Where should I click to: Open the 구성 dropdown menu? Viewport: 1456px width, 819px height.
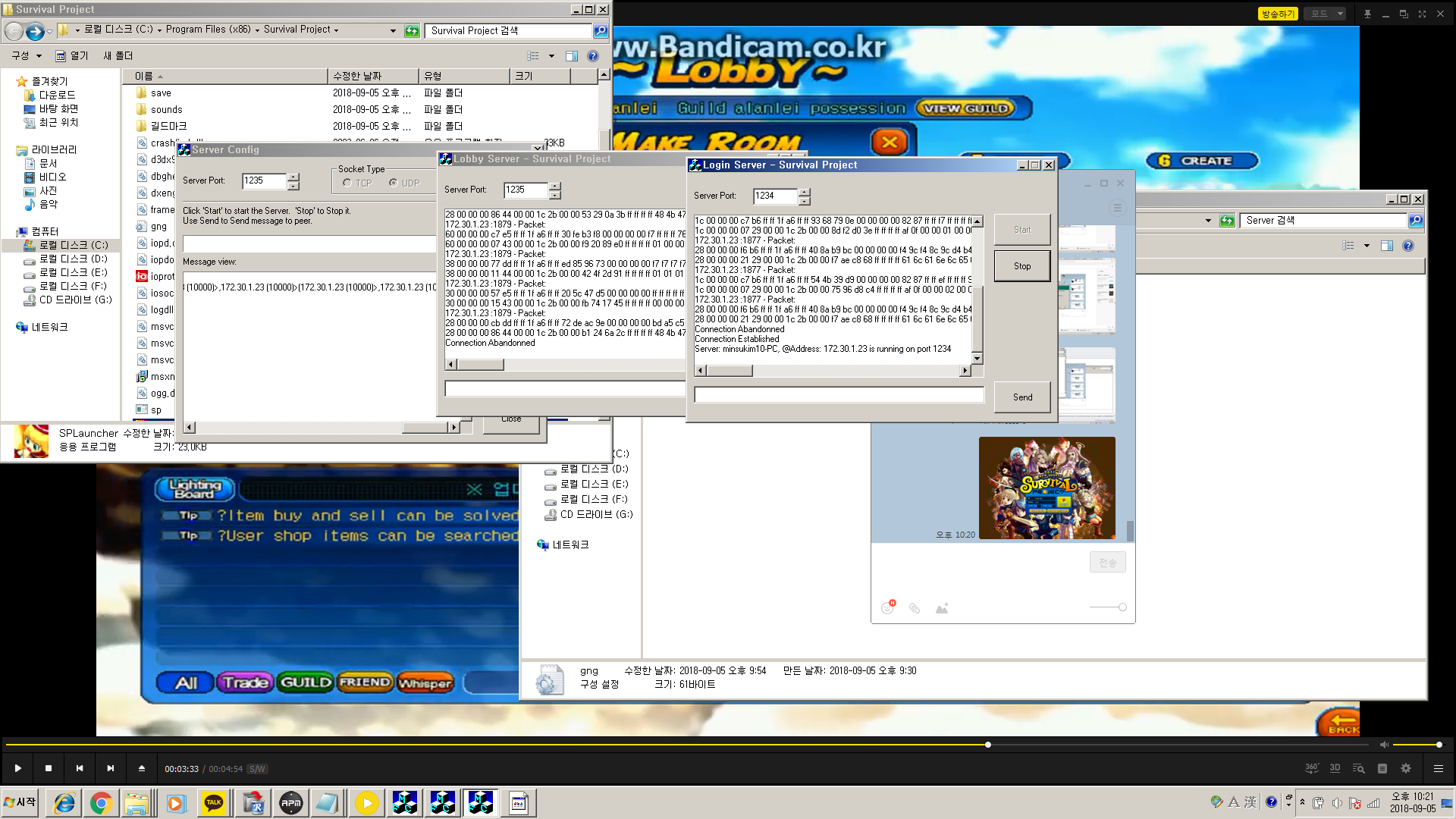pos(27,55)
